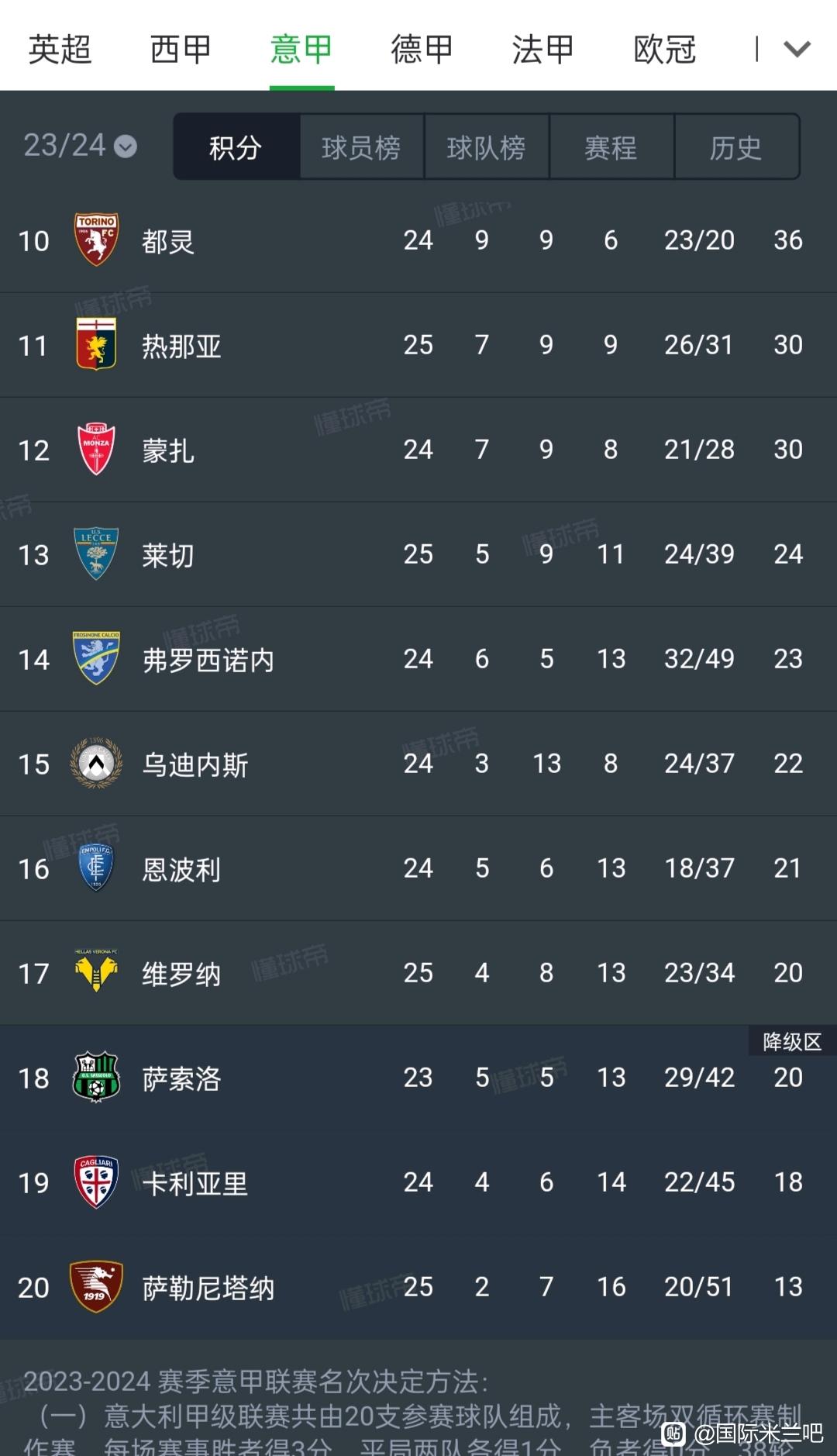Switch to the 英超 league tab
Viewport: 837px width, 1456px height.
pos(60,50)
